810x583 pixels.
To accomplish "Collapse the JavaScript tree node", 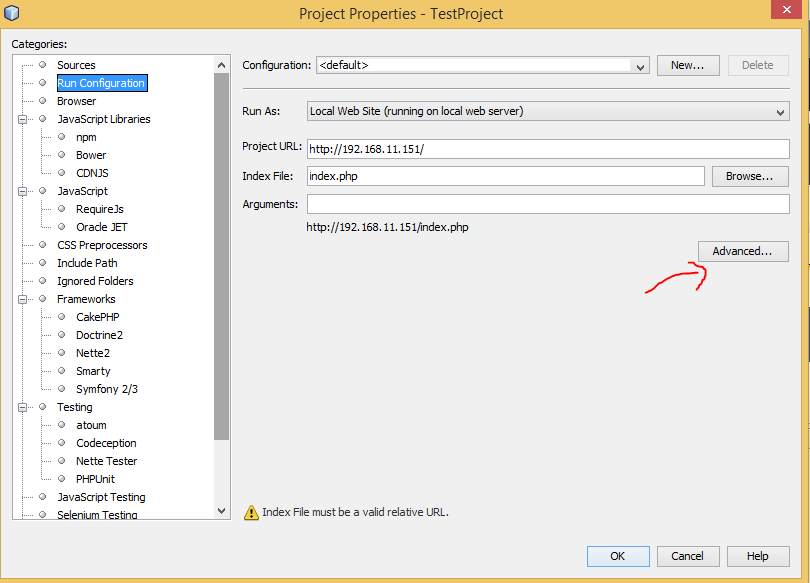I will 22,191.
